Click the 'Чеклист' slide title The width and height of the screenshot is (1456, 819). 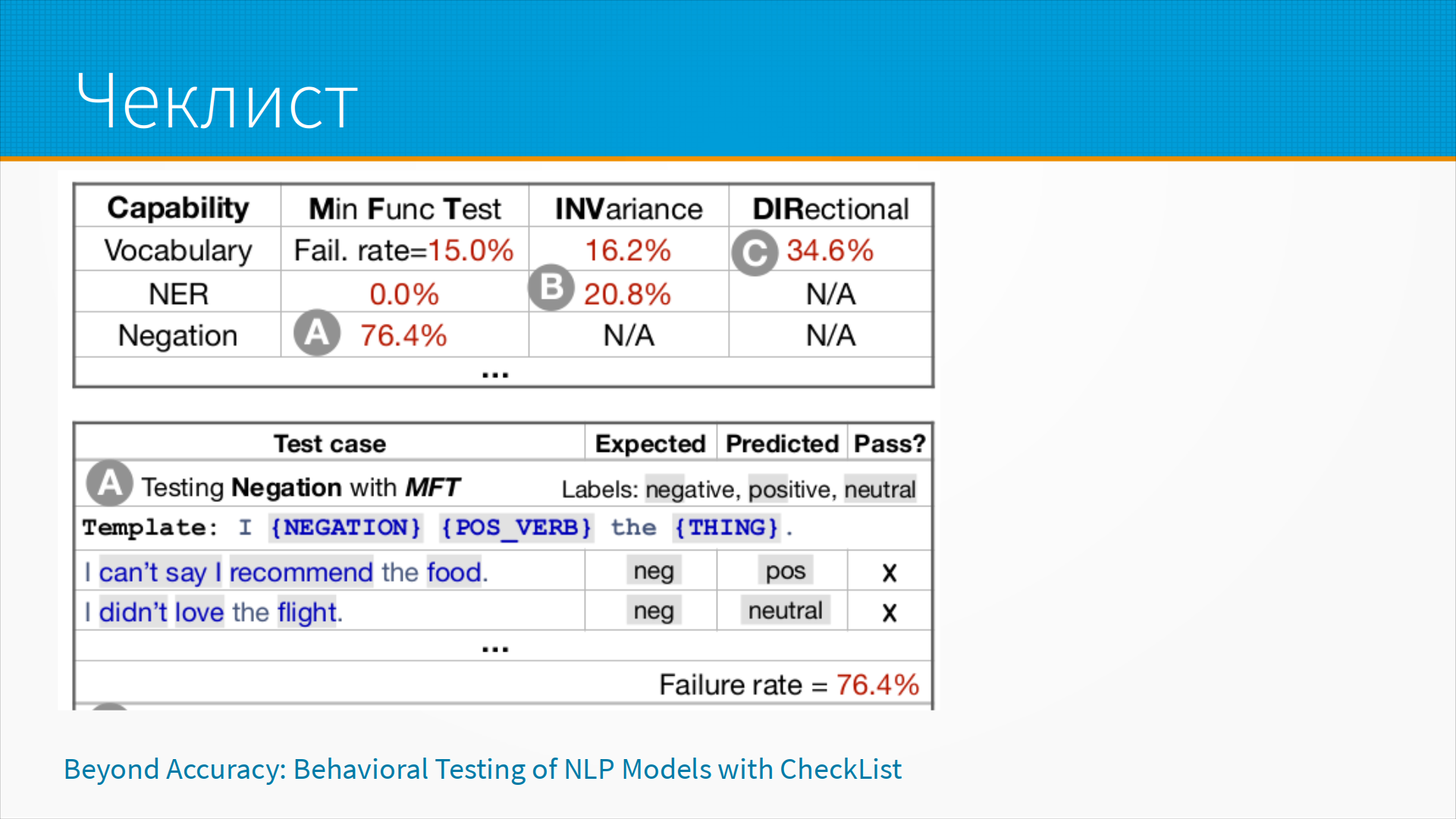217,102
